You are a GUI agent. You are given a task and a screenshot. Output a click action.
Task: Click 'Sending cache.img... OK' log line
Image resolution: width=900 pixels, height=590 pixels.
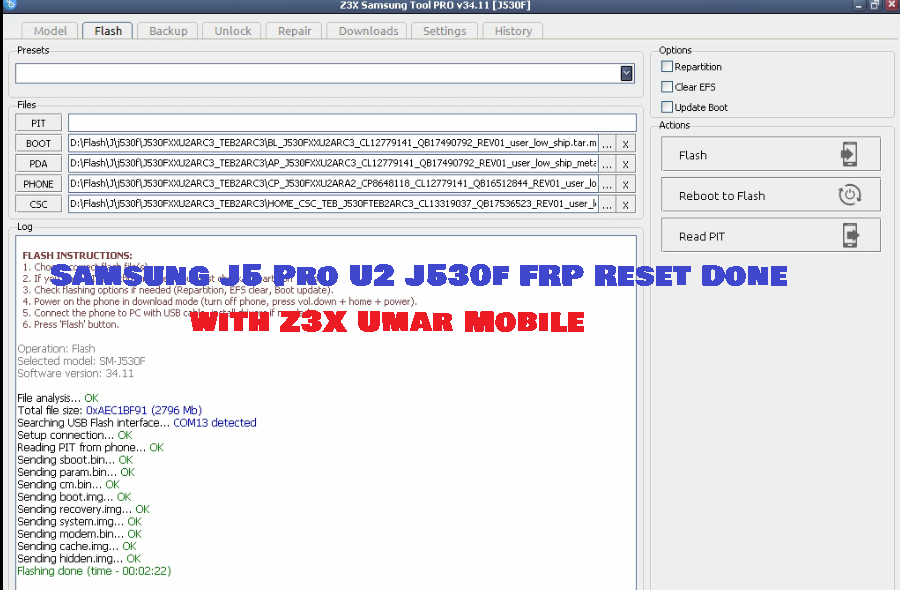click(77, 546)
